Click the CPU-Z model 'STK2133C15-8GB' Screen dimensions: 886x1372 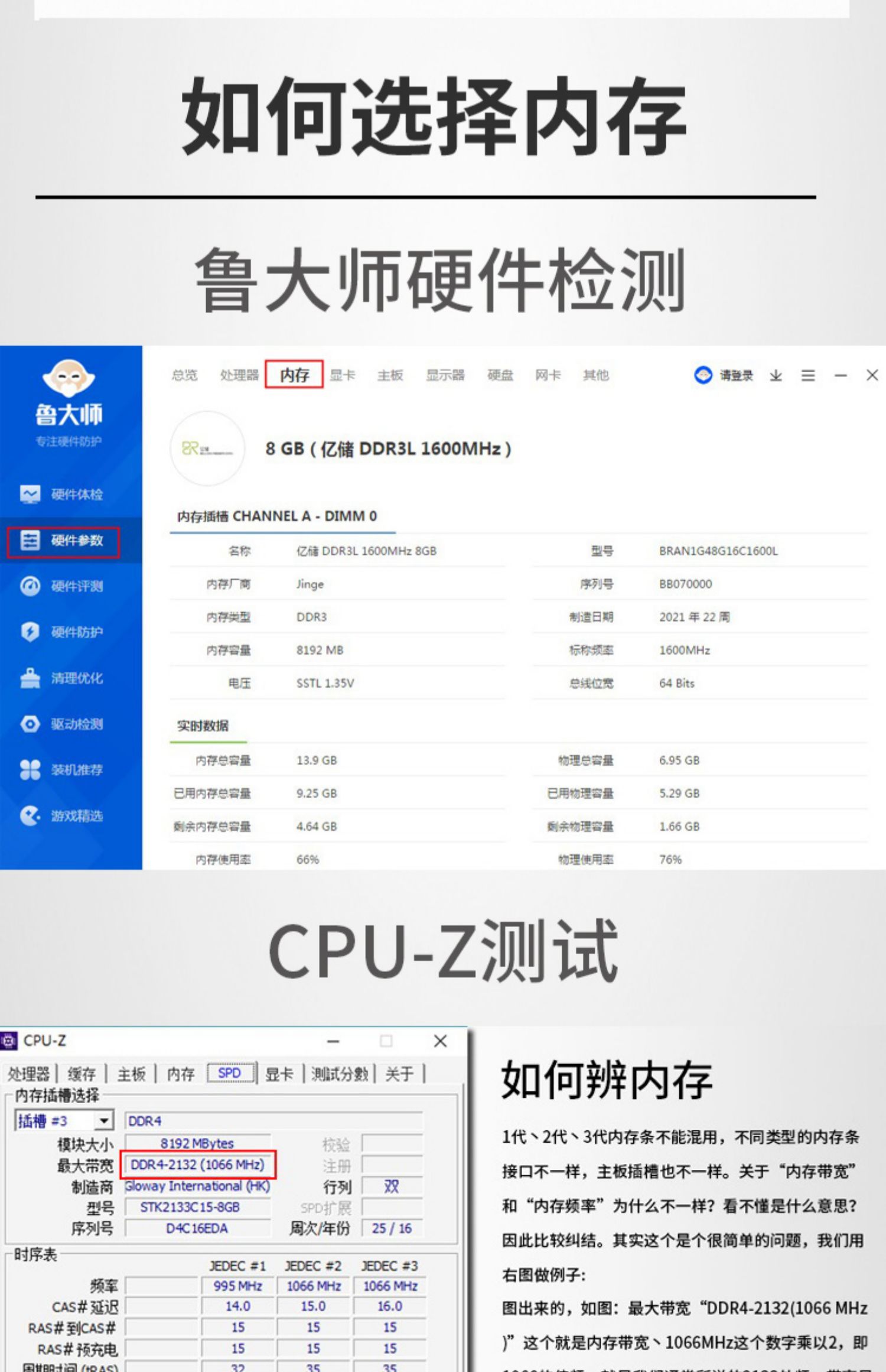[x=198, y=1207]
